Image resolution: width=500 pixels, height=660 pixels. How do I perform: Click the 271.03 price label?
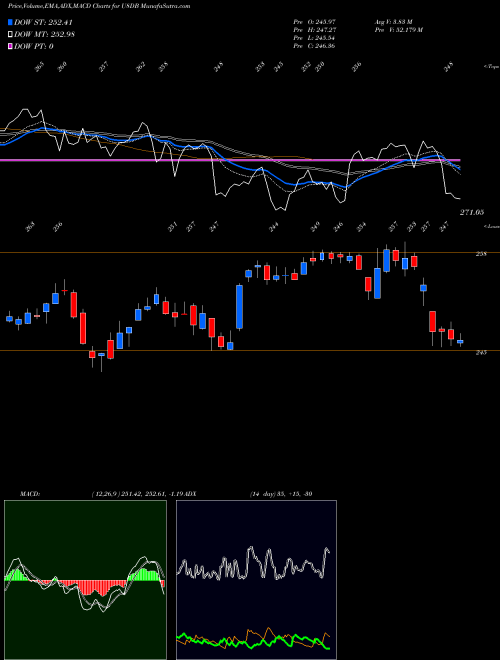pyautogui.click(x=471, y=213)
